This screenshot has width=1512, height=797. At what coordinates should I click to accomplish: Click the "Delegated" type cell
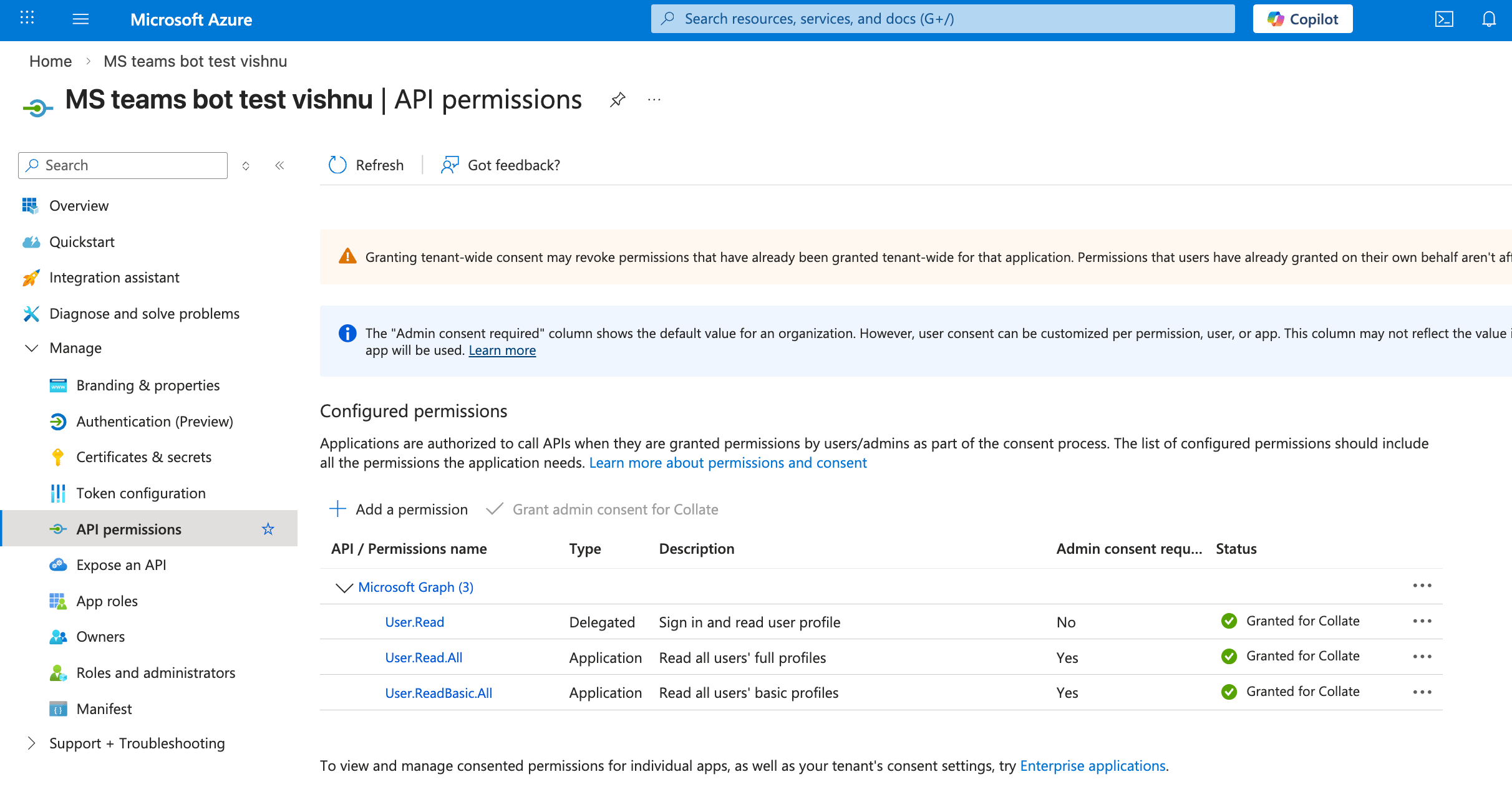click(x=602, y=622)
